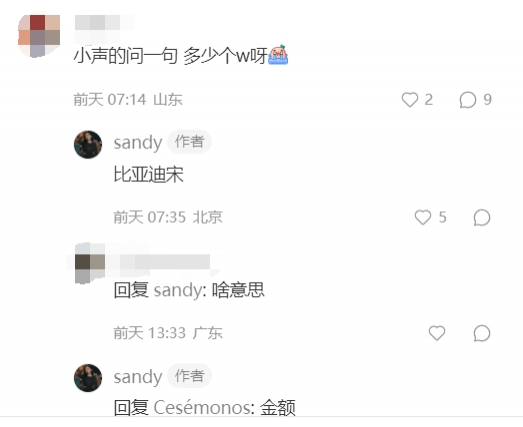Click the crying emoji in first comment

click(x=278, y=54)
